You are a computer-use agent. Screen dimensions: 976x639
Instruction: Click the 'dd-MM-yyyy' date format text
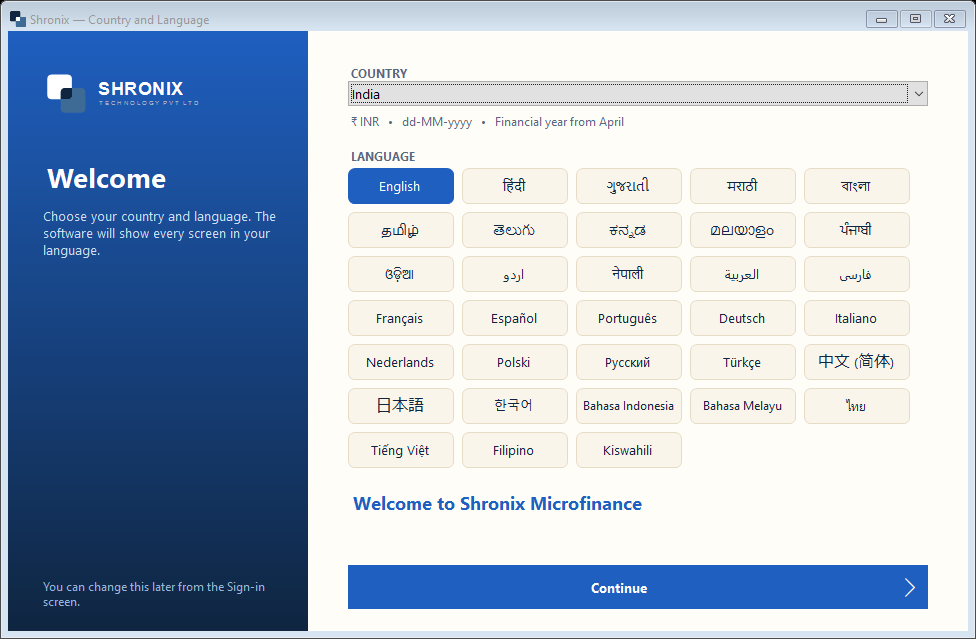(x=437, y=123)
